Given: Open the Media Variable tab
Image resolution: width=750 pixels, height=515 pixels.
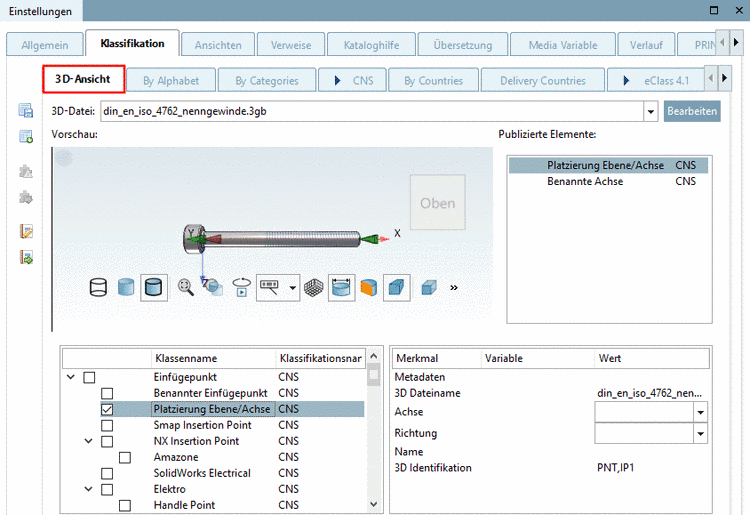Looking at the screenshot, I should (x=563, y=45).
